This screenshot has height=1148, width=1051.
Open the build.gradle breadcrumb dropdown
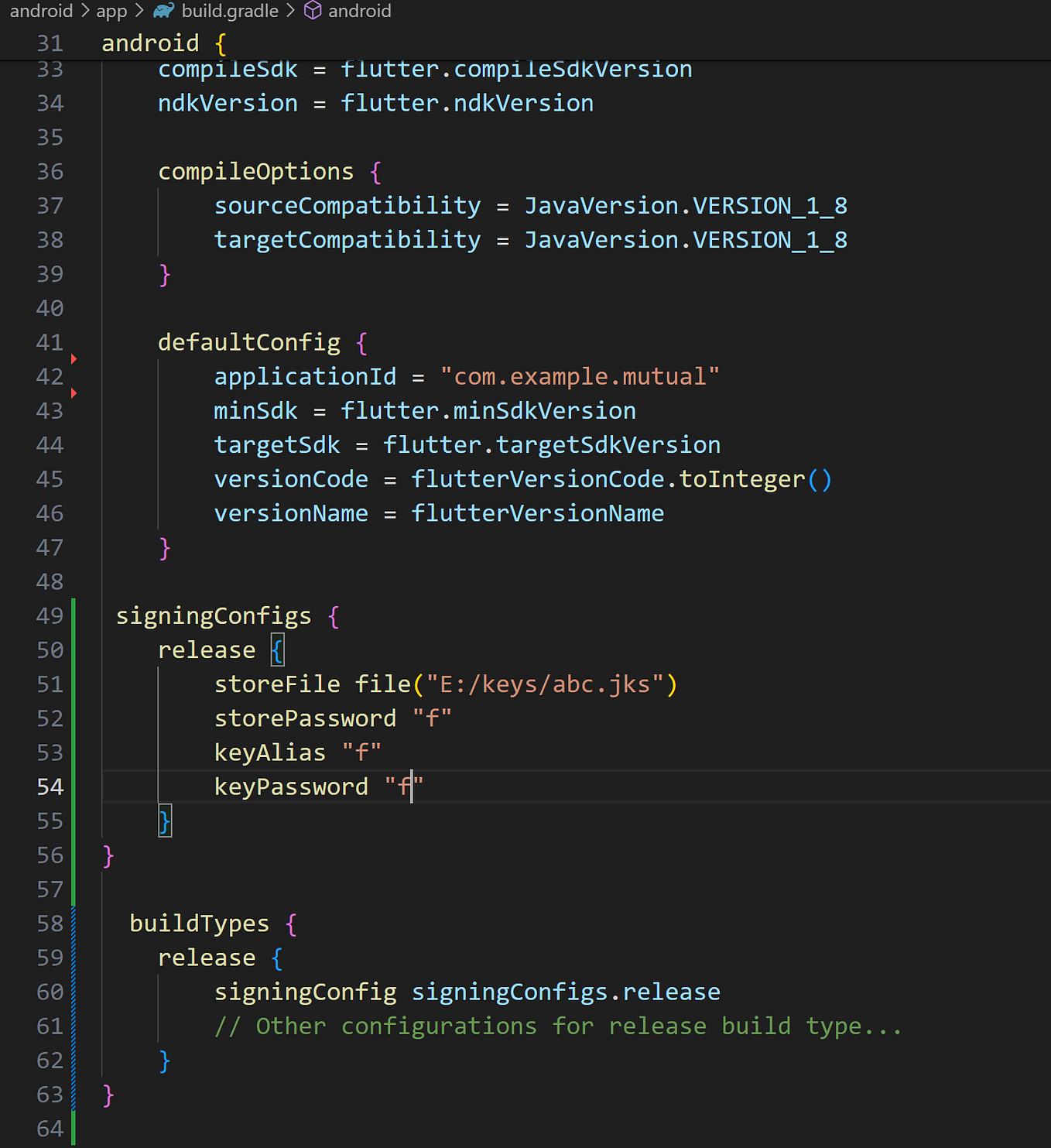(x=229, y=11)
